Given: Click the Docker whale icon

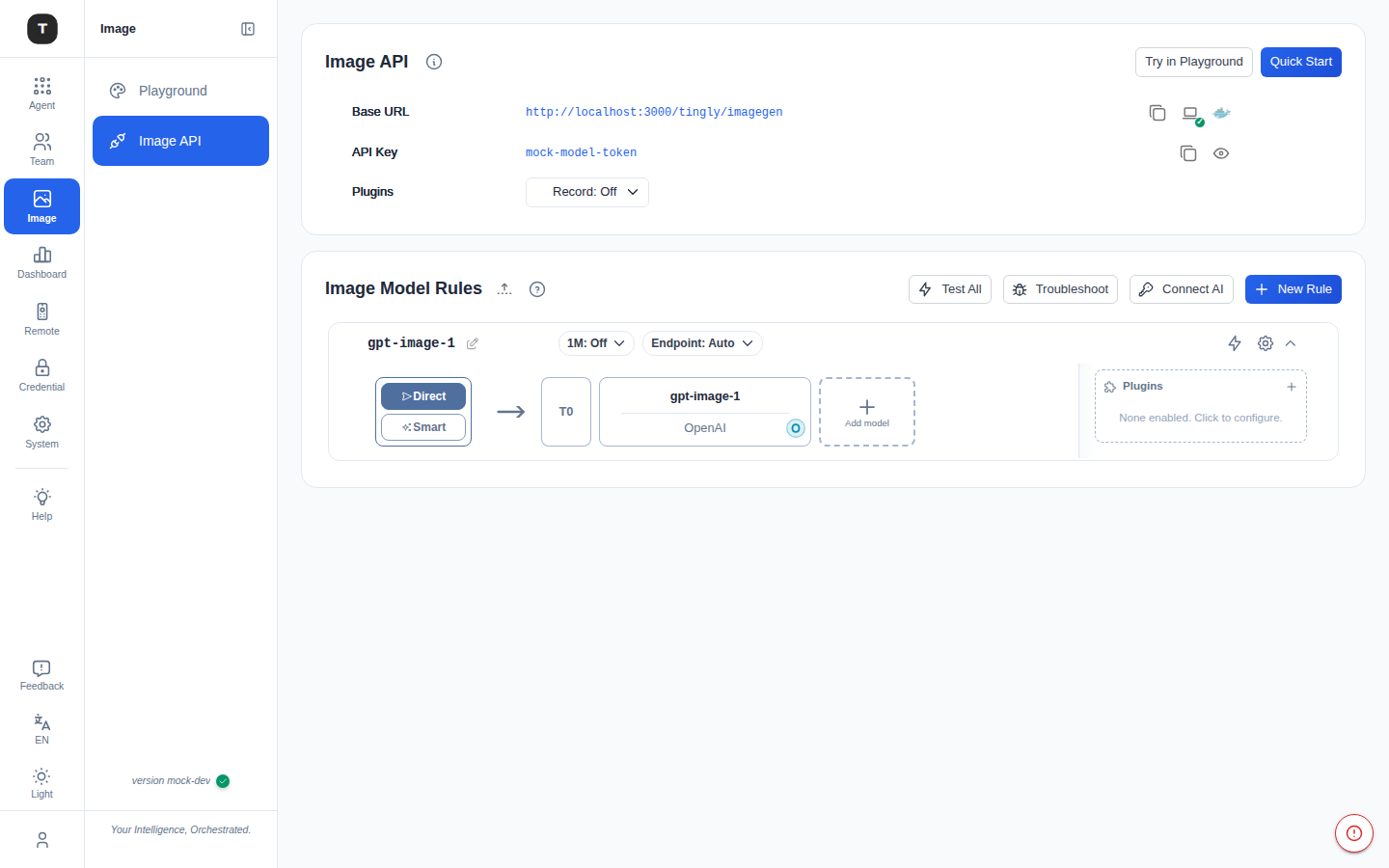Looking at the screenshot, I should tap(1221, 113).
